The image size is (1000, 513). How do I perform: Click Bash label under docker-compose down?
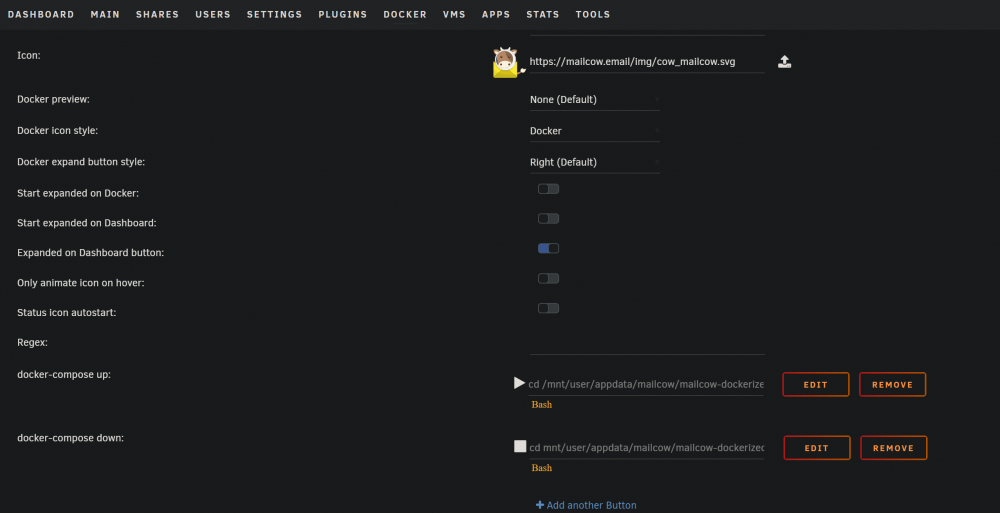tap(541, 468)
